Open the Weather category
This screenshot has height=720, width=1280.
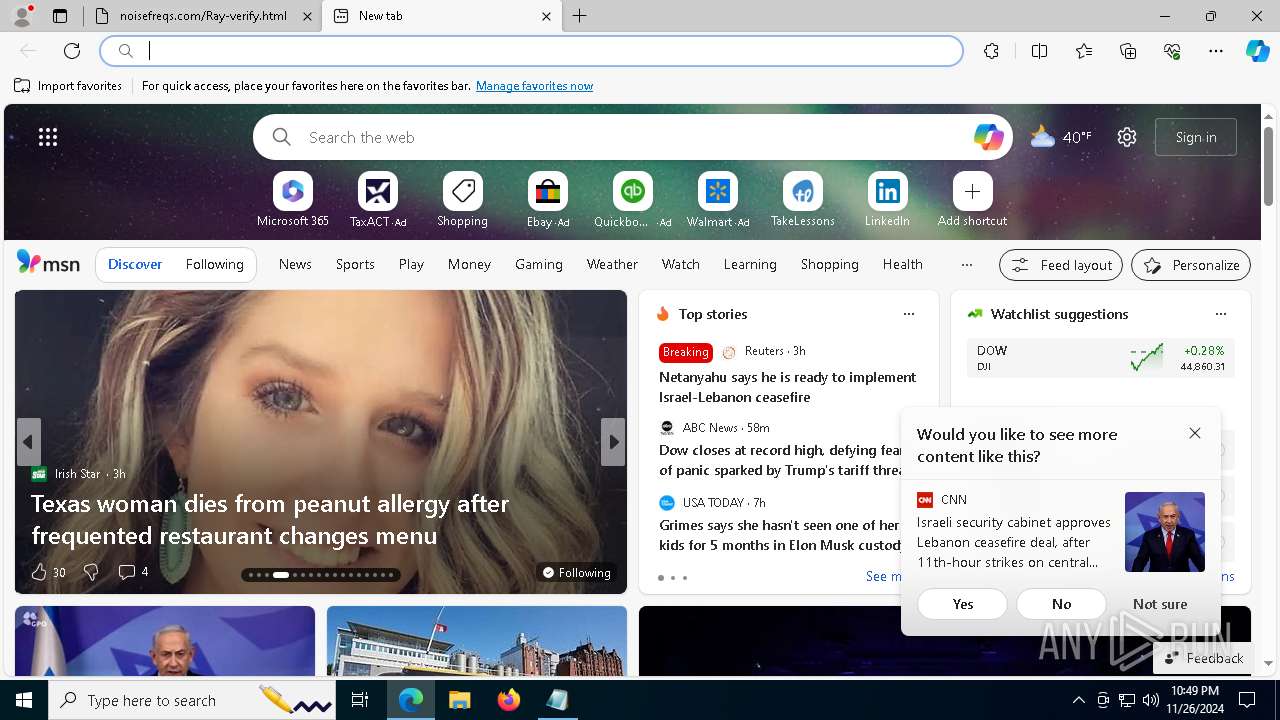[x=612, y=264]
